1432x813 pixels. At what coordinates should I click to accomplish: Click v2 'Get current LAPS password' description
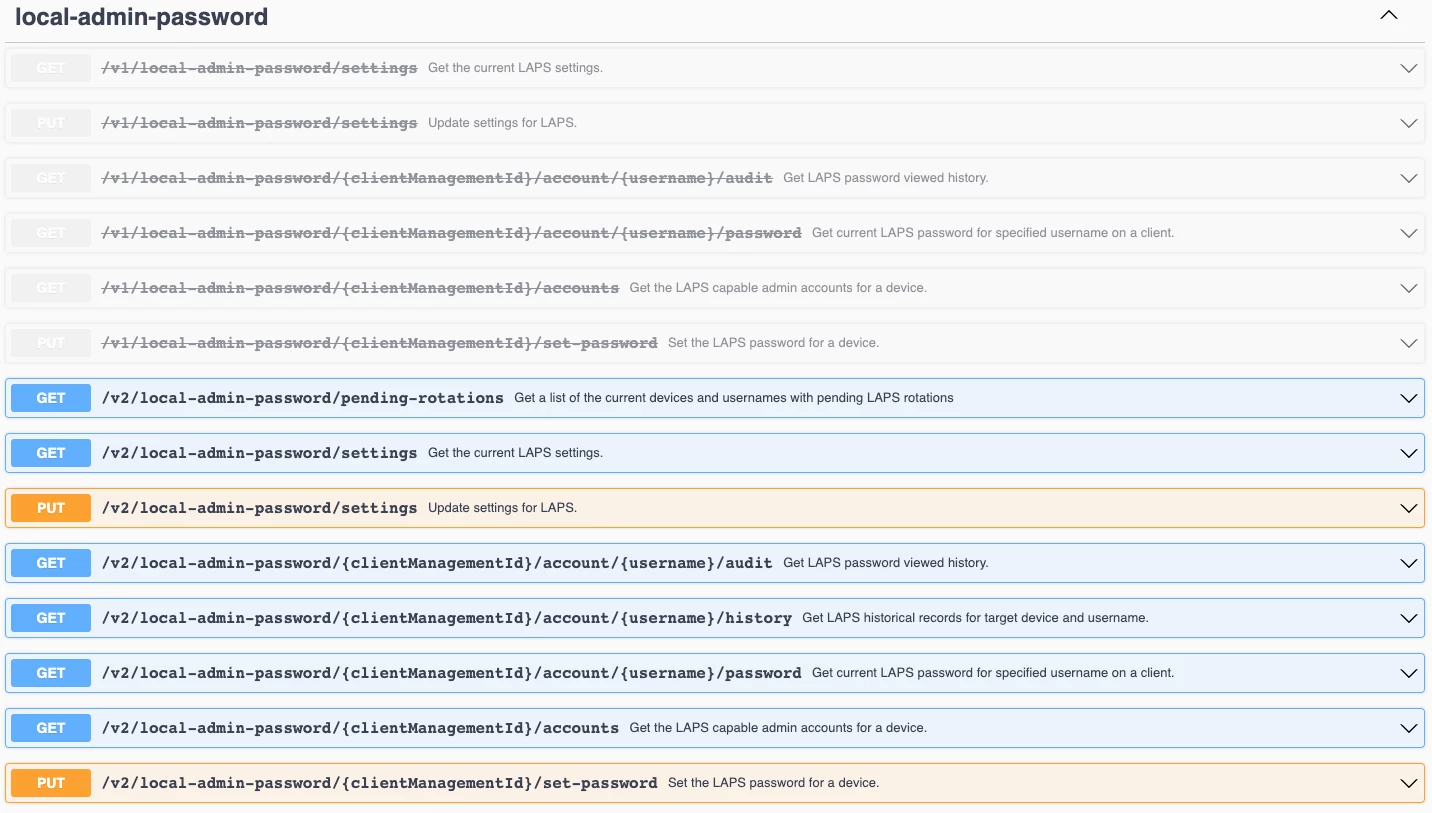pos(993,673)
